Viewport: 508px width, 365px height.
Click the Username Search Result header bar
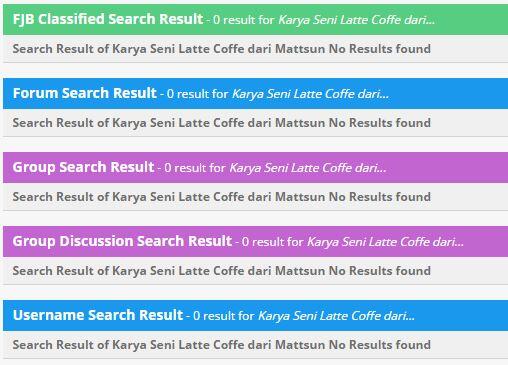point(255,315)
